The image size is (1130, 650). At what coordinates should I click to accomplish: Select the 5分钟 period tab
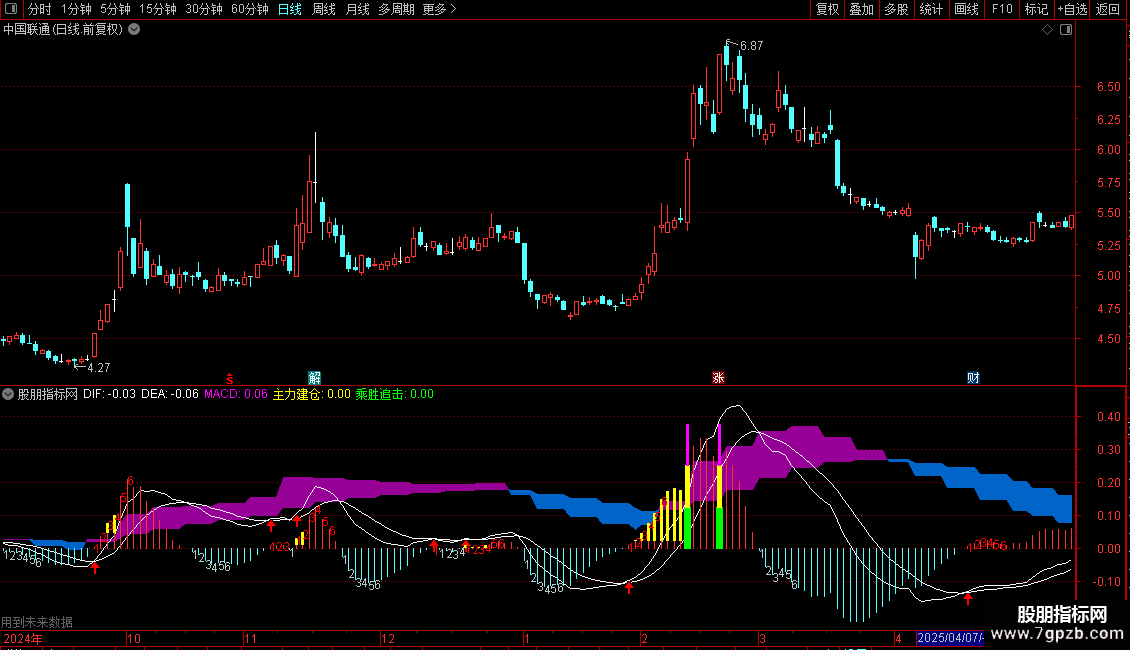115,9
